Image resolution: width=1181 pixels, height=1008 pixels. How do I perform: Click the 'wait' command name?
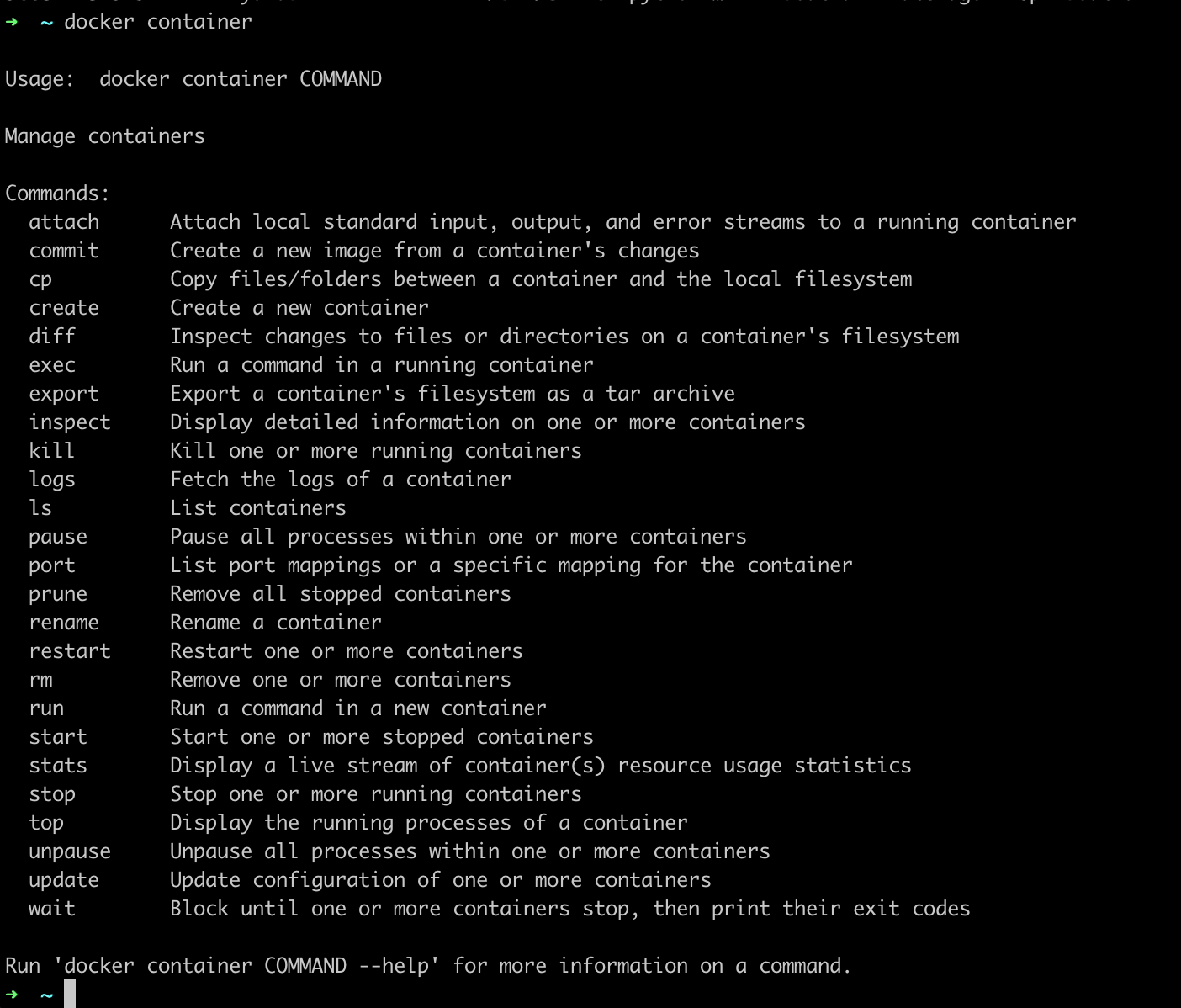click(52, 909)
